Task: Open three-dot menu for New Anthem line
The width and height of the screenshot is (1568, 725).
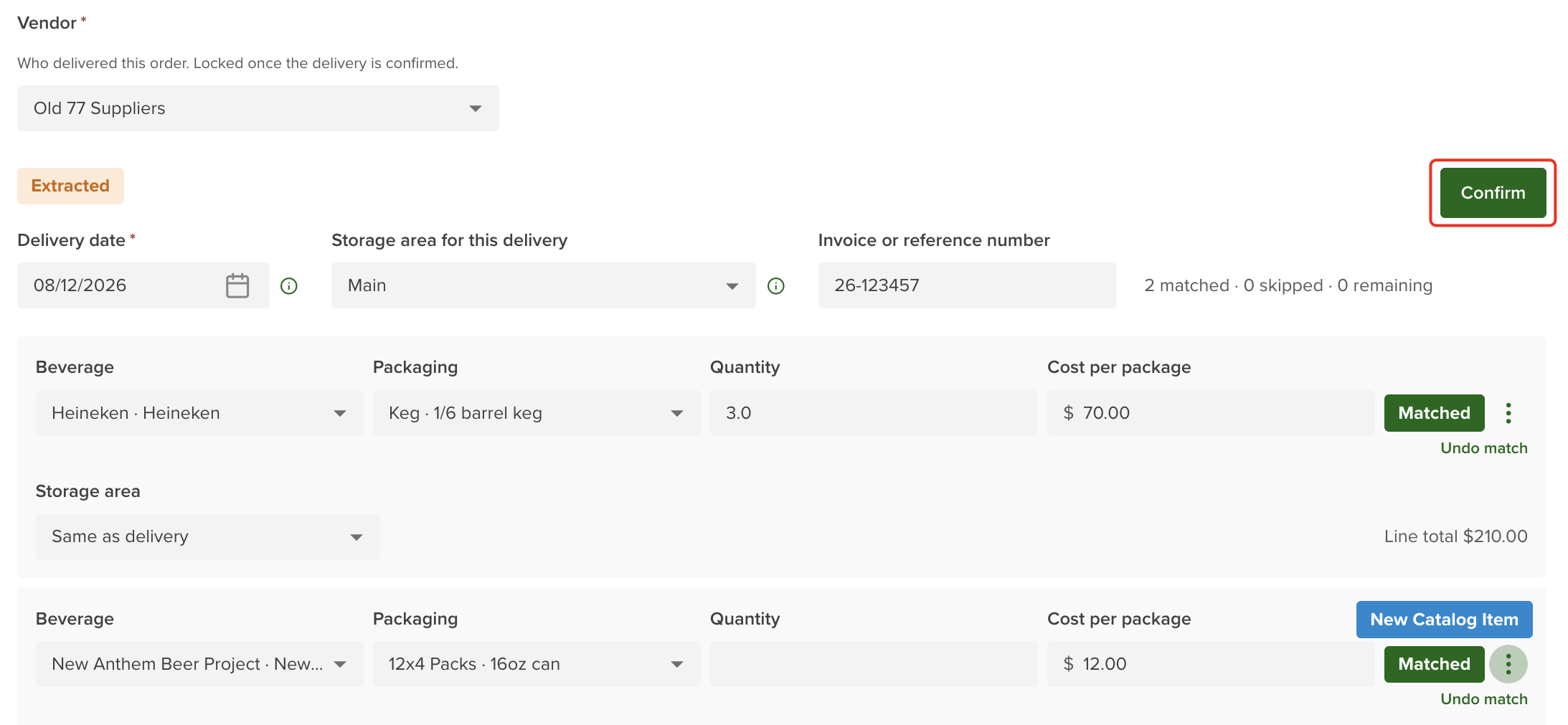Action: tap(1508, 664)
